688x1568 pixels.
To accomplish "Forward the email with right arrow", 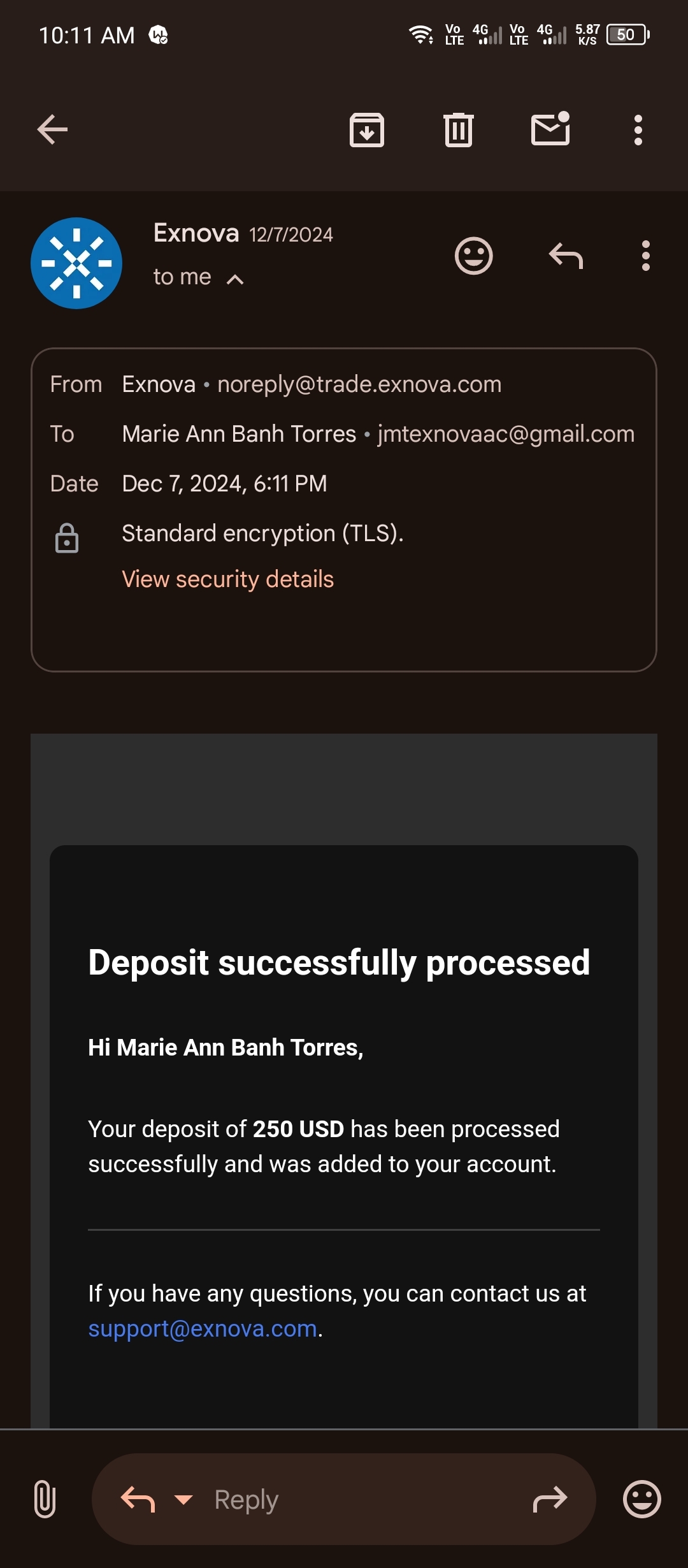I will [550, 1499].
